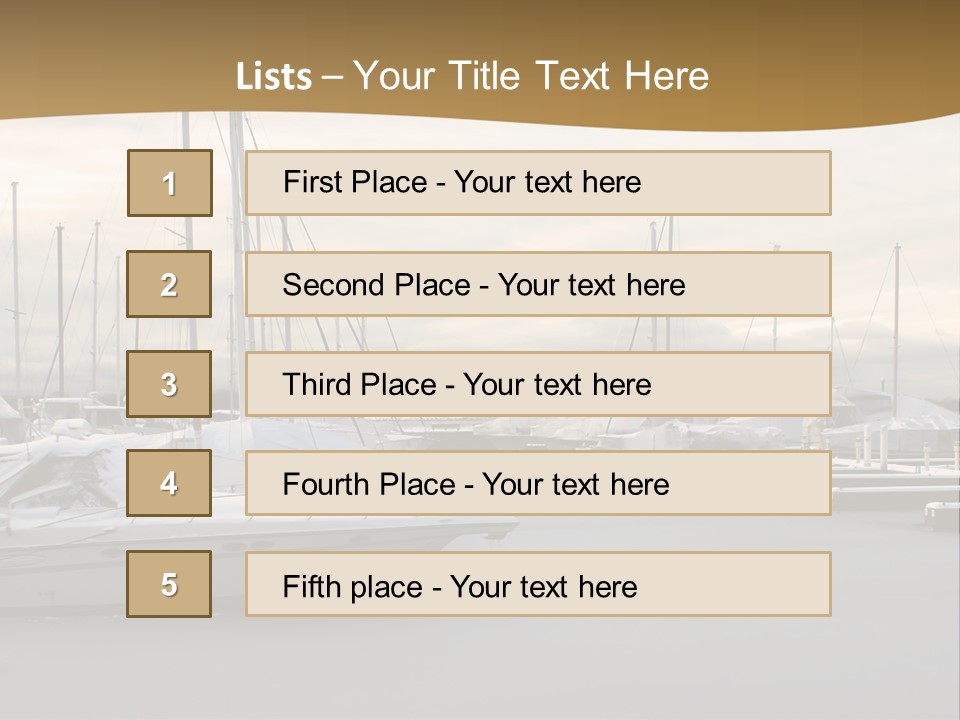Click 'Your text here' in the Fourth Place row
The height and width of the screenshot is (720, 960).
pos(575,485)
